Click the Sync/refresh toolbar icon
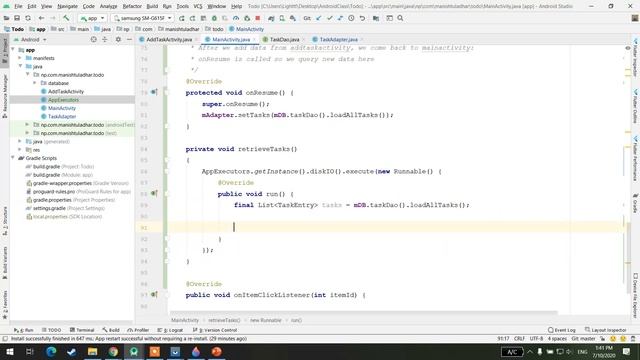 [x=28, y=18]
